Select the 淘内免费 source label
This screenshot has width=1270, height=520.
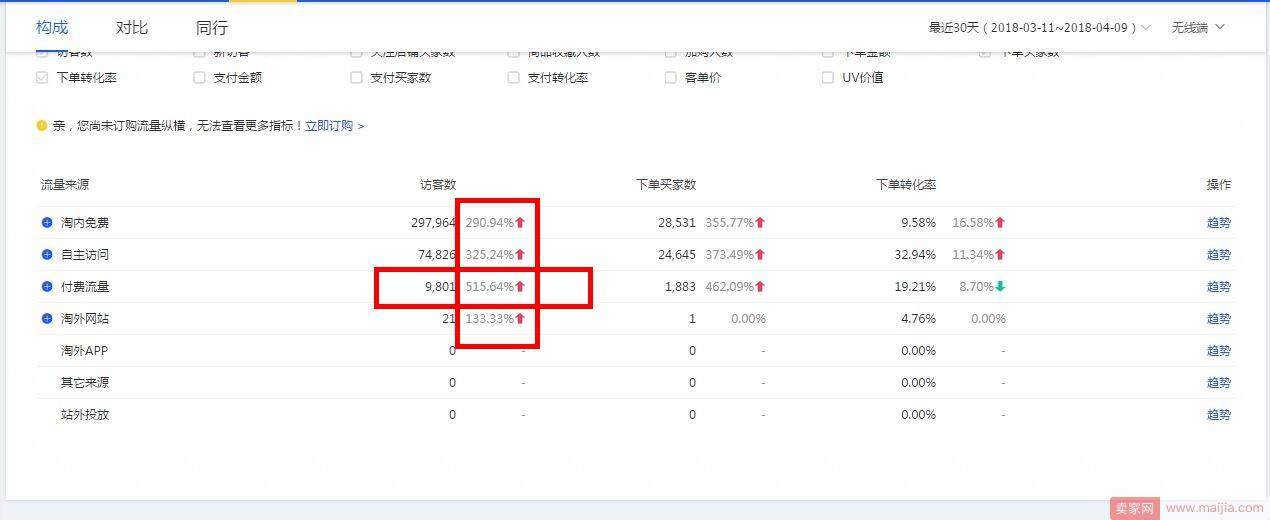coord(85,223)
